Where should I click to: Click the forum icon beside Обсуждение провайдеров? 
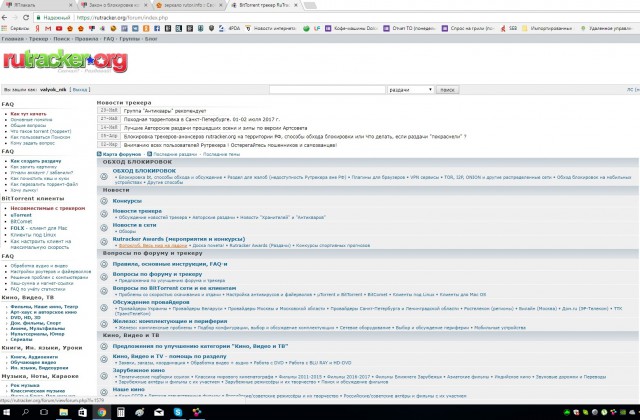click(104, 308)
